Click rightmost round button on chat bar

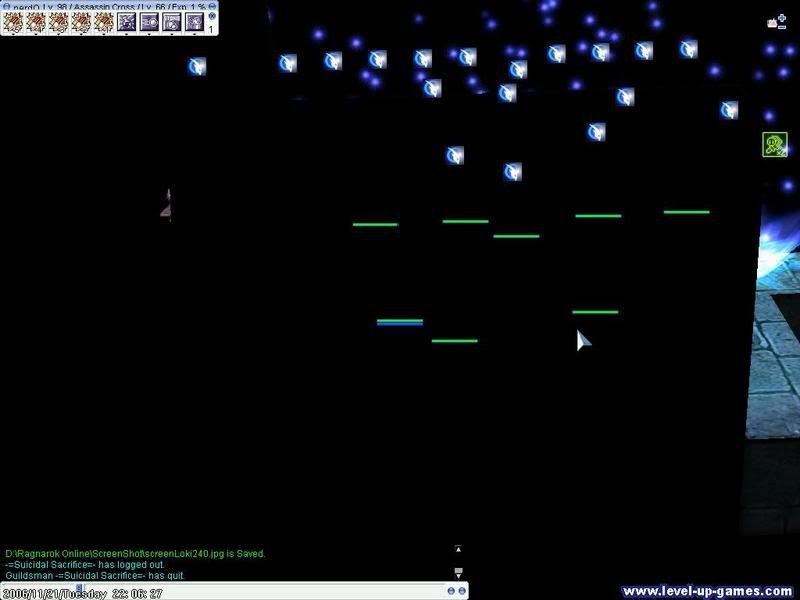(x=462, y=591)
